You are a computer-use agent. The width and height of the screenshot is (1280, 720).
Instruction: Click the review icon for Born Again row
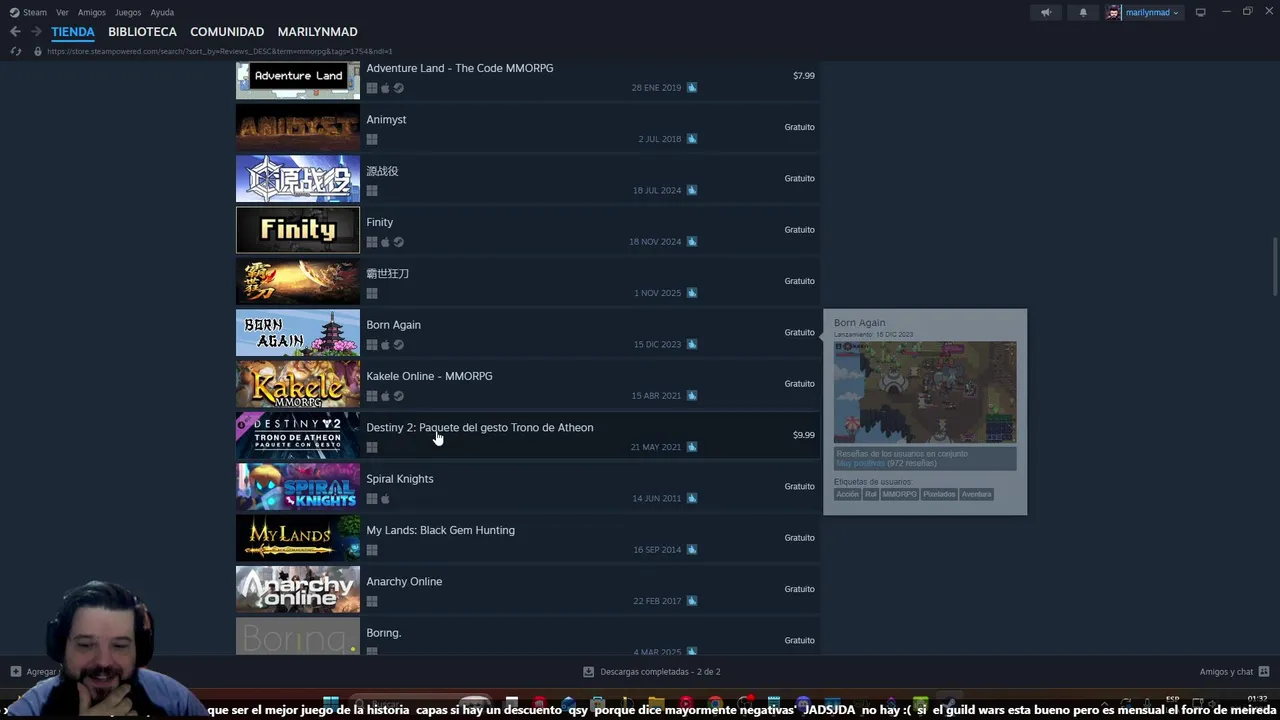(x=692, y=344)
